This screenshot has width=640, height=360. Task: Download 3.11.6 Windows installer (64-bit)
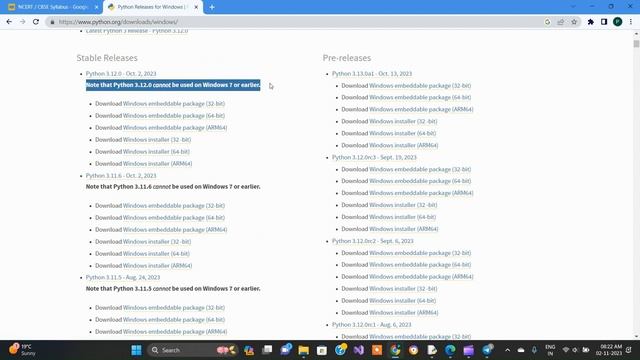coord(156,253)
